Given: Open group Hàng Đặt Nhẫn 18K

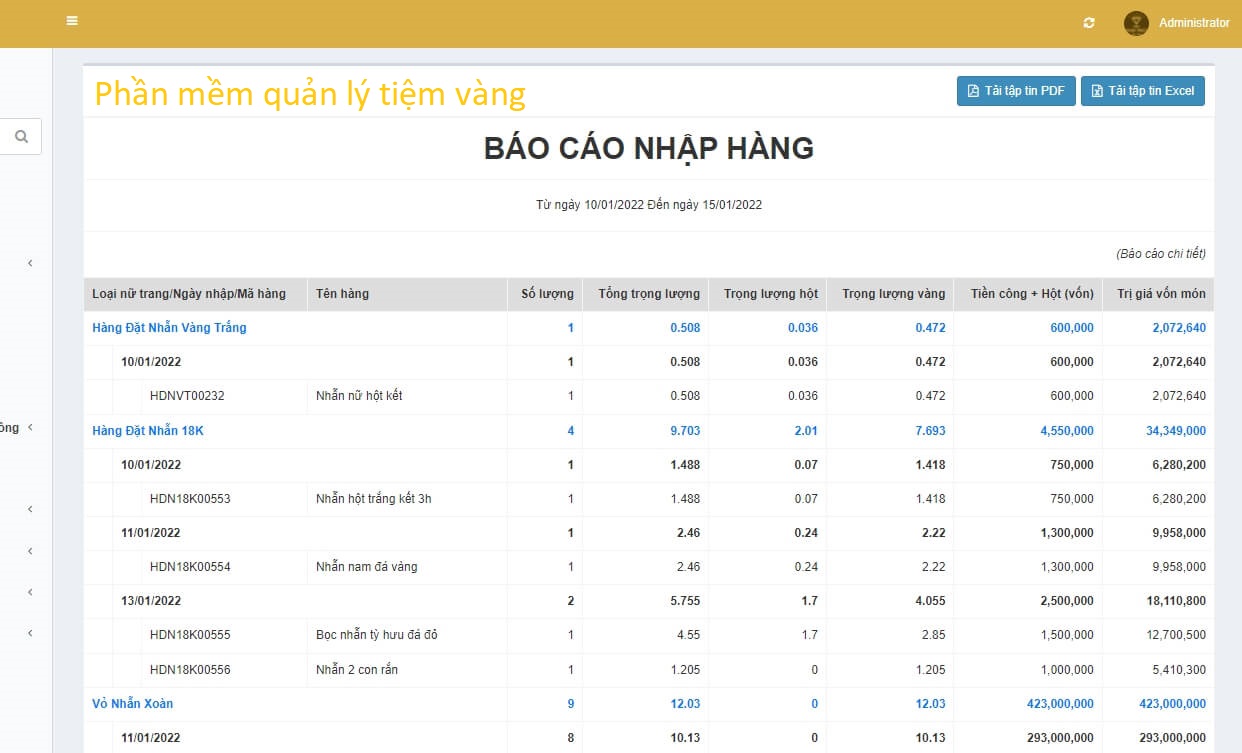Looking at the screenshot, I should [148, 431].
